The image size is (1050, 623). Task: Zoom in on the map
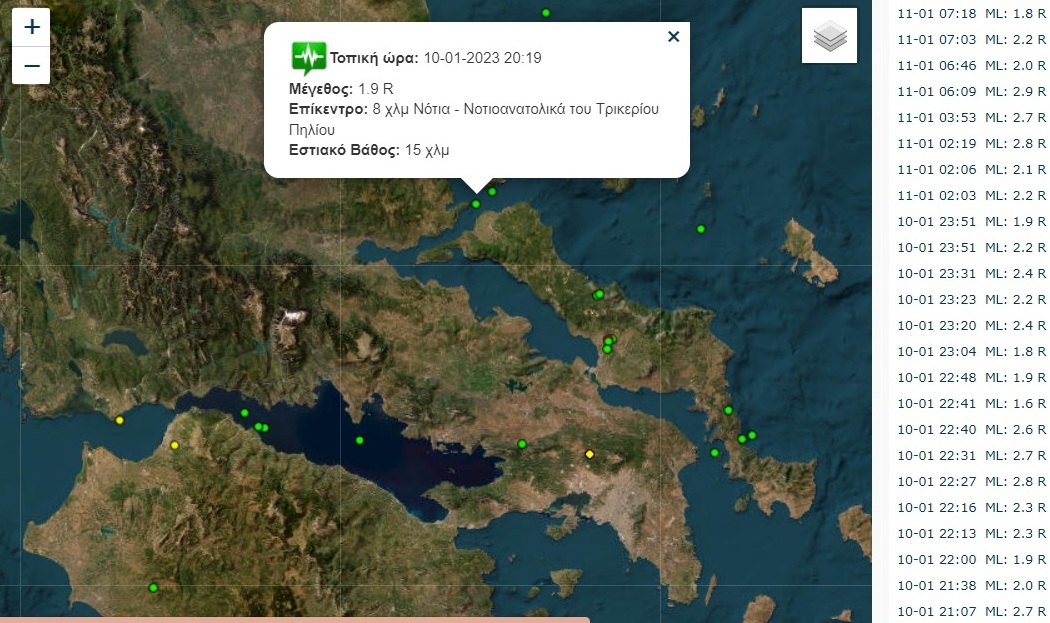pyautogui.click(x=32, y=27)
